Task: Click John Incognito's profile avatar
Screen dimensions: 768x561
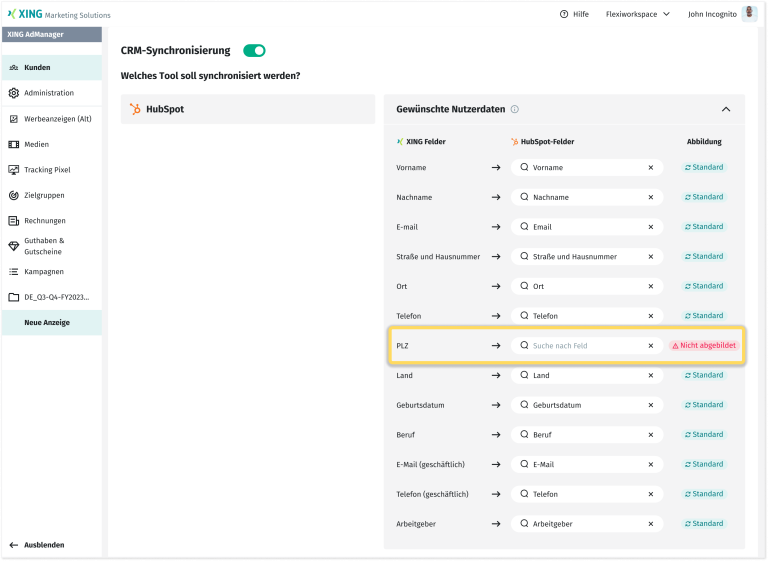Action: pos(749,14)
